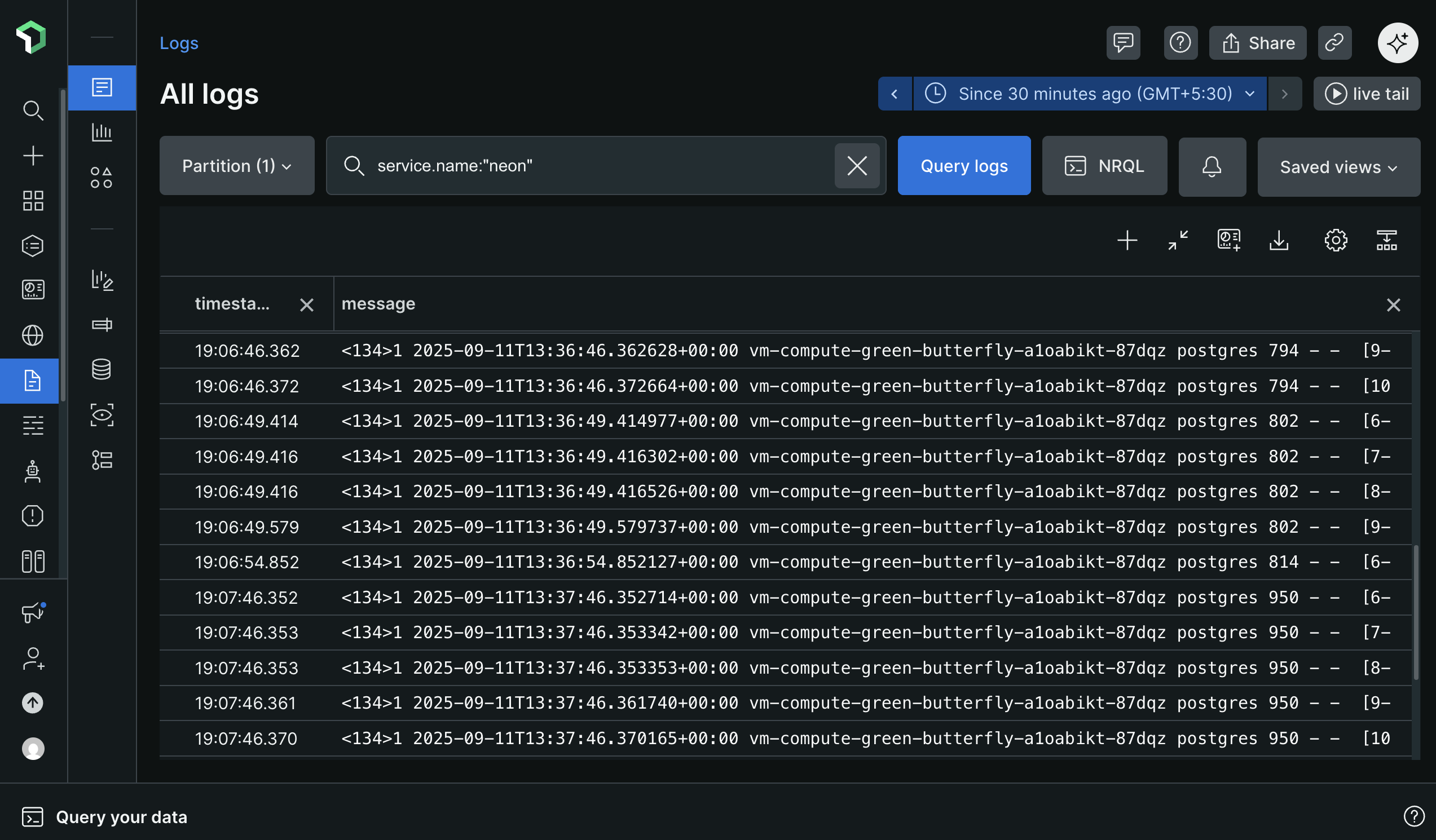Open Data partitions via the database icon
1436x840 pixels.
click(x=102, y=370)
